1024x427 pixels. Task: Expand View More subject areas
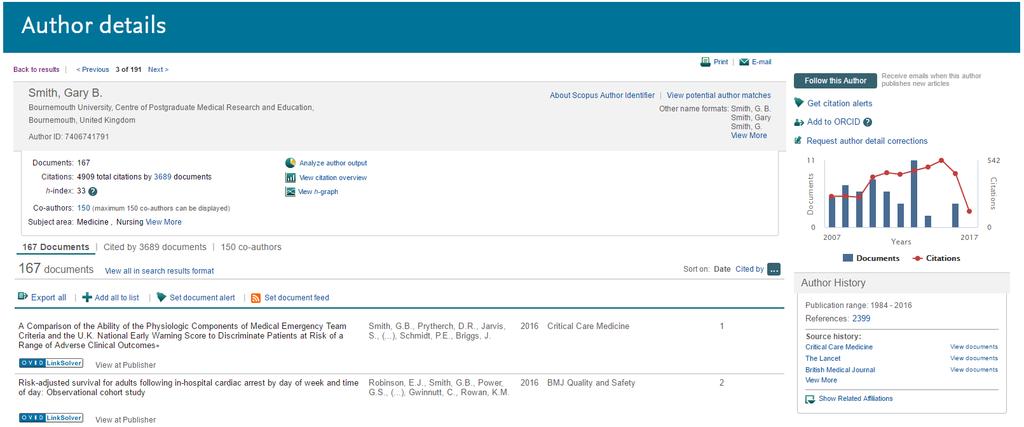[163, 222]
